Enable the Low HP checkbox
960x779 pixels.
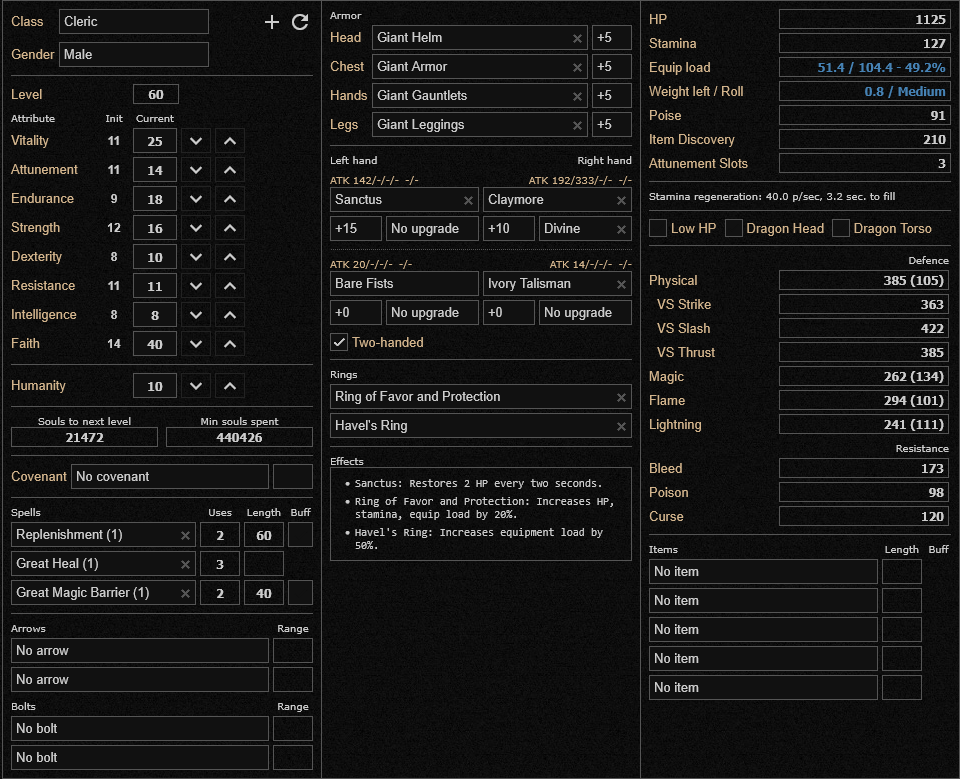(658, 228)
